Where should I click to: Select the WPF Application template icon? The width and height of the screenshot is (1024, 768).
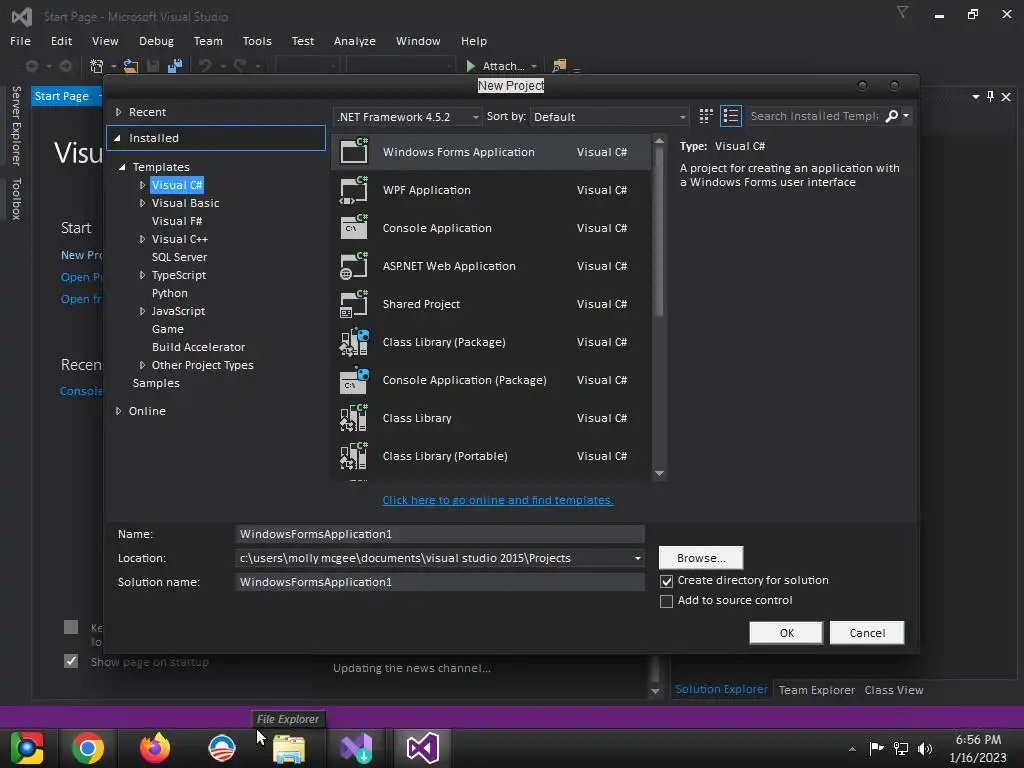click(354, 189)
